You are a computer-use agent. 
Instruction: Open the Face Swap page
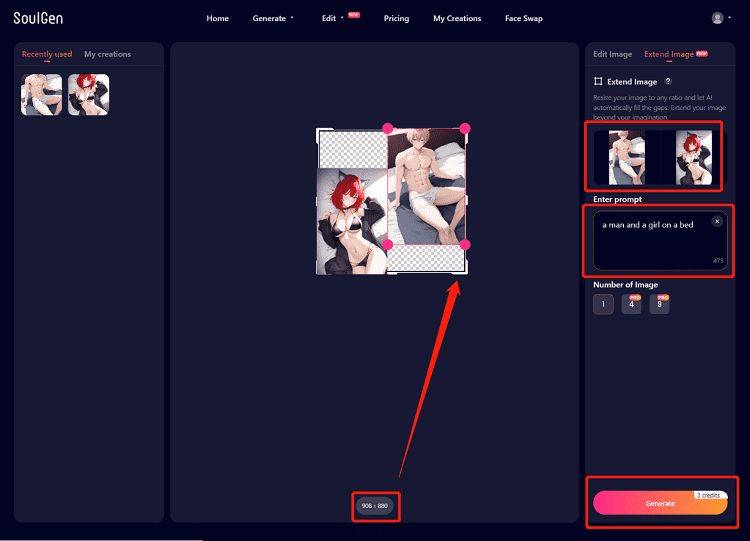click(524, 18)
